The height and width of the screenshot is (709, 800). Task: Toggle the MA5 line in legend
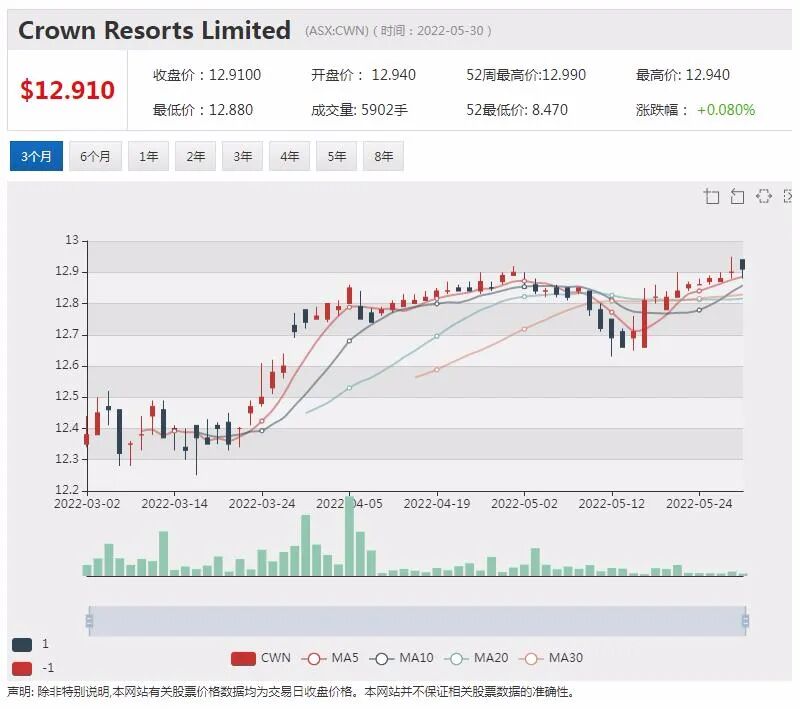(x=330, y=658)
